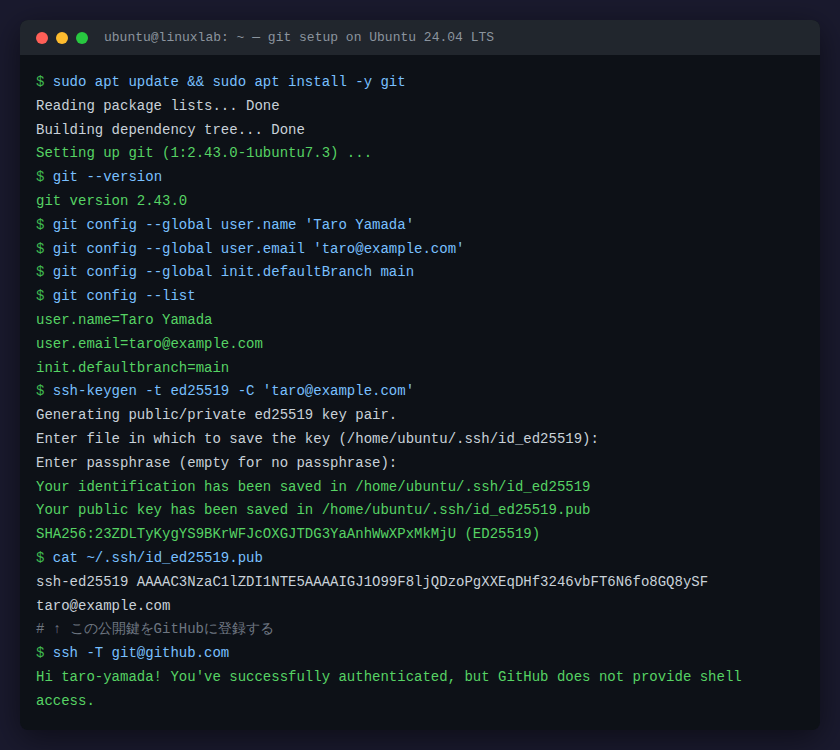The image size is (840, 750).
Task: Click the 'user.name=Taro Yamada' output line
Action: (124, 319)
